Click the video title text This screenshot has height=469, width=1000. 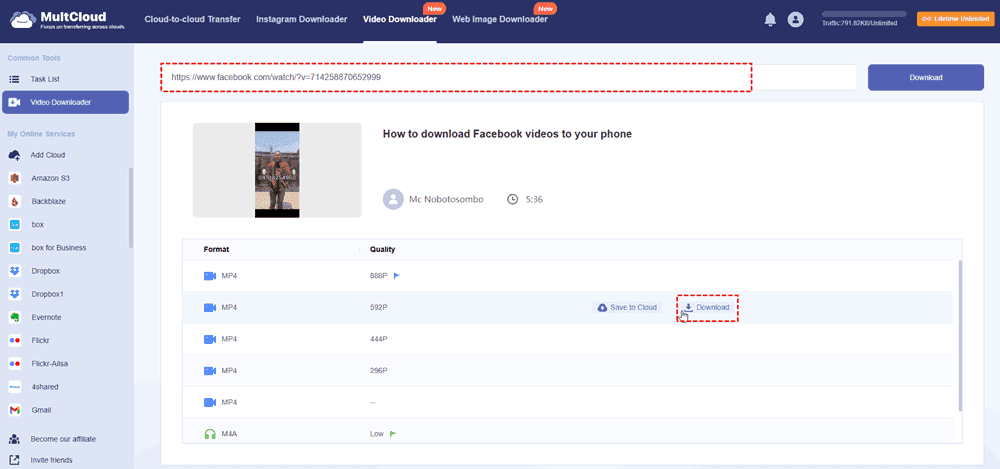click(x=507, y=134)
